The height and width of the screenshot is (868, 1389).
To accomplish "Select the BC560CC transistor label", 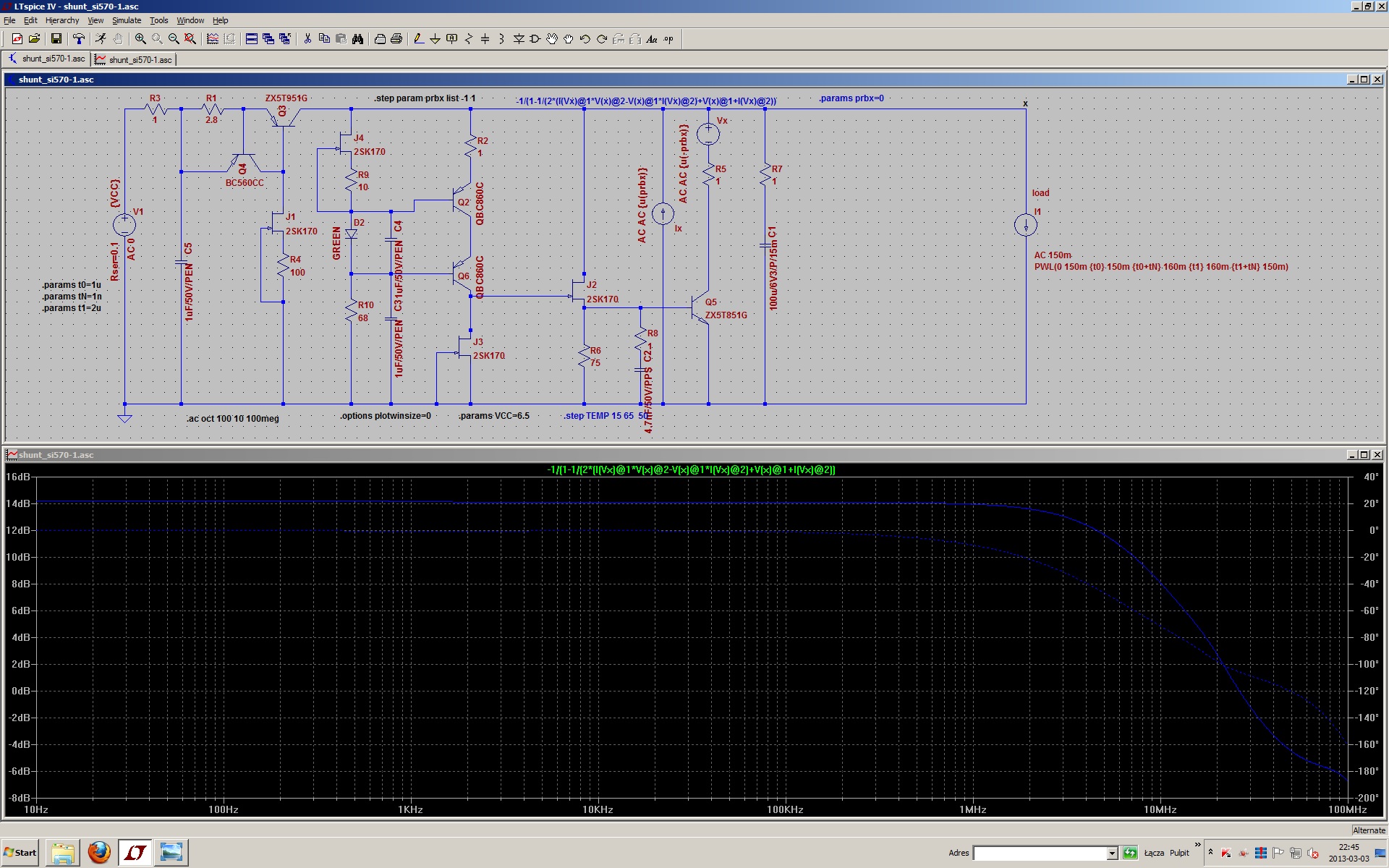I will (245, 183).
